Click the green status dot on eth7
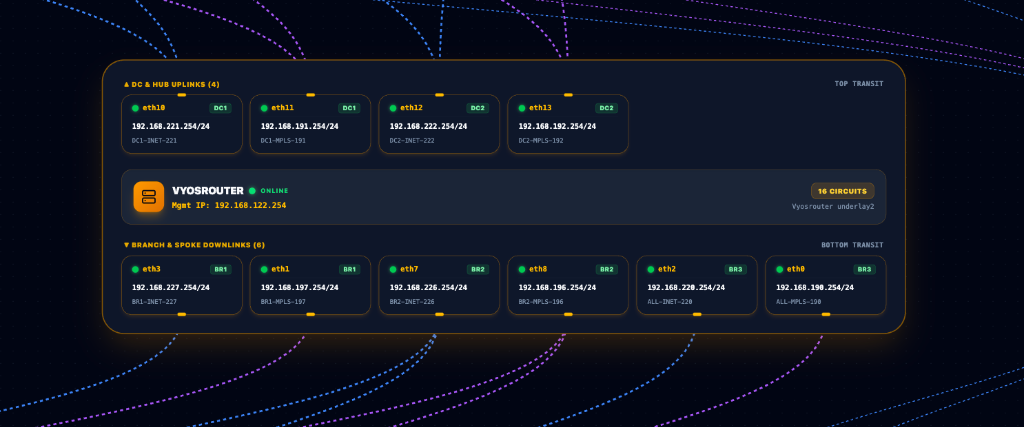1024x427 pixels. [393, 269]
